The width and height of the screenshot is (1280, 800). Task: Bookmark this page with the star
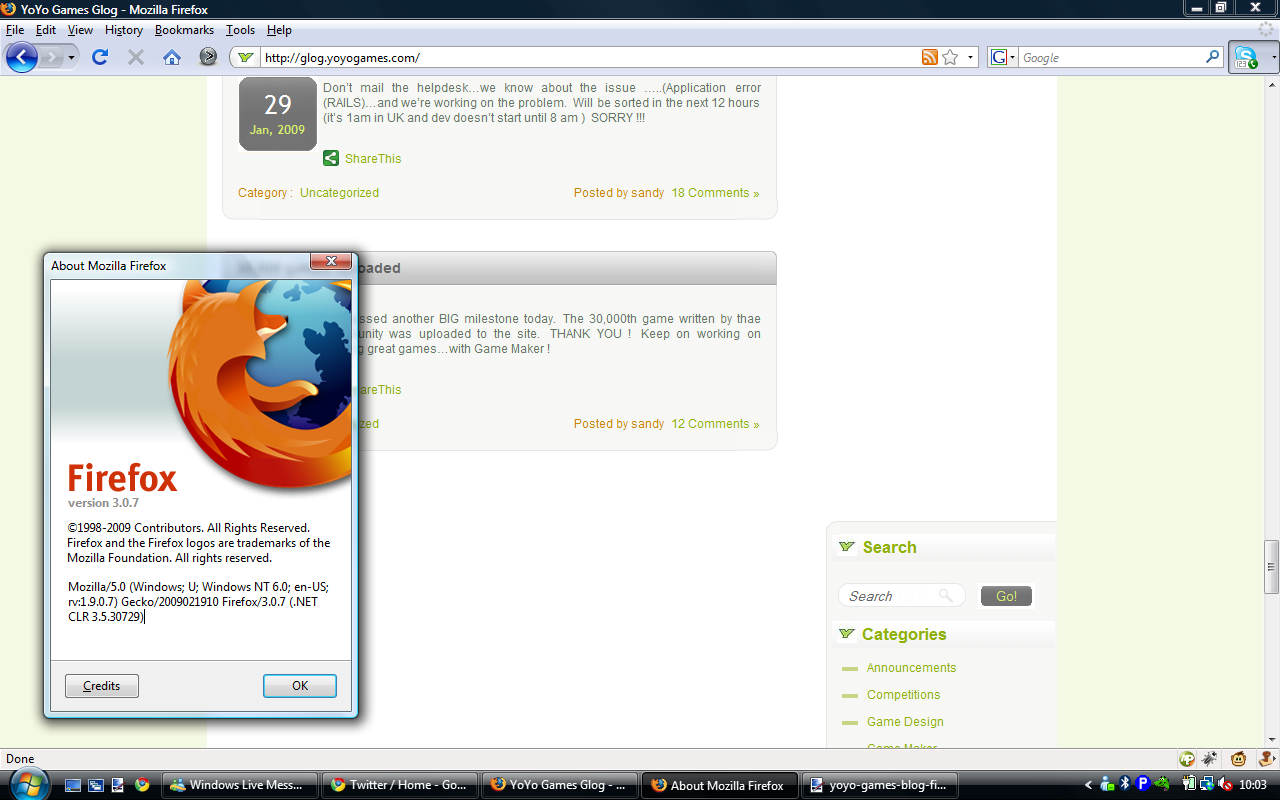tap(949, 58)
